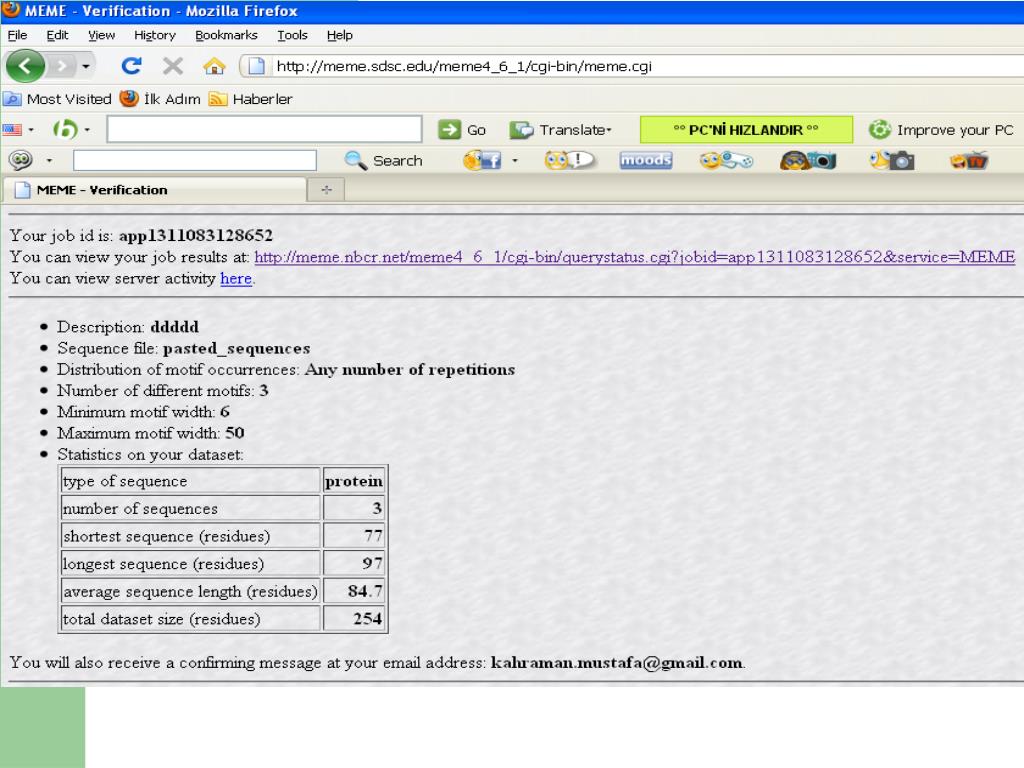Click Improve your PC button

[x=941, y=130]
